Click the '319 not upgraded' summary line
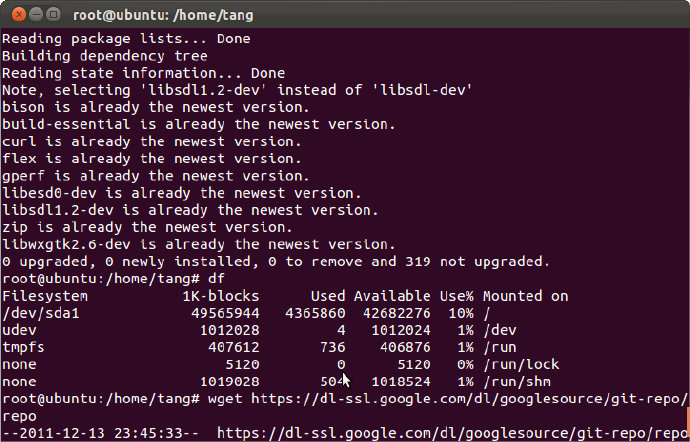Screen dimensions: 690x442 [276, 262]
